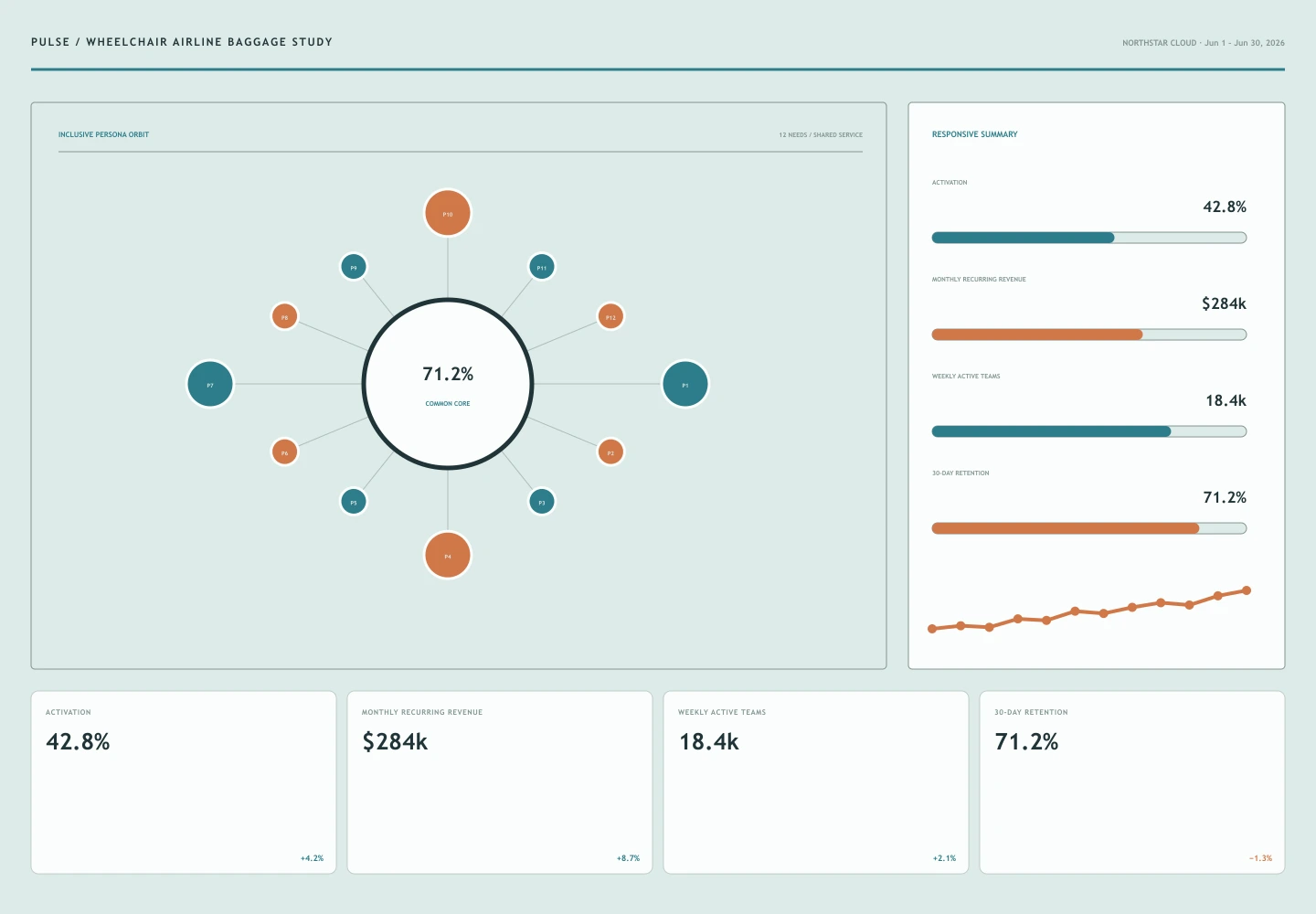Open the 30-Day Retention KPI card
Image resolution: width=1316 pixels, height=914 pixels.
click(x=1132, y=782)
